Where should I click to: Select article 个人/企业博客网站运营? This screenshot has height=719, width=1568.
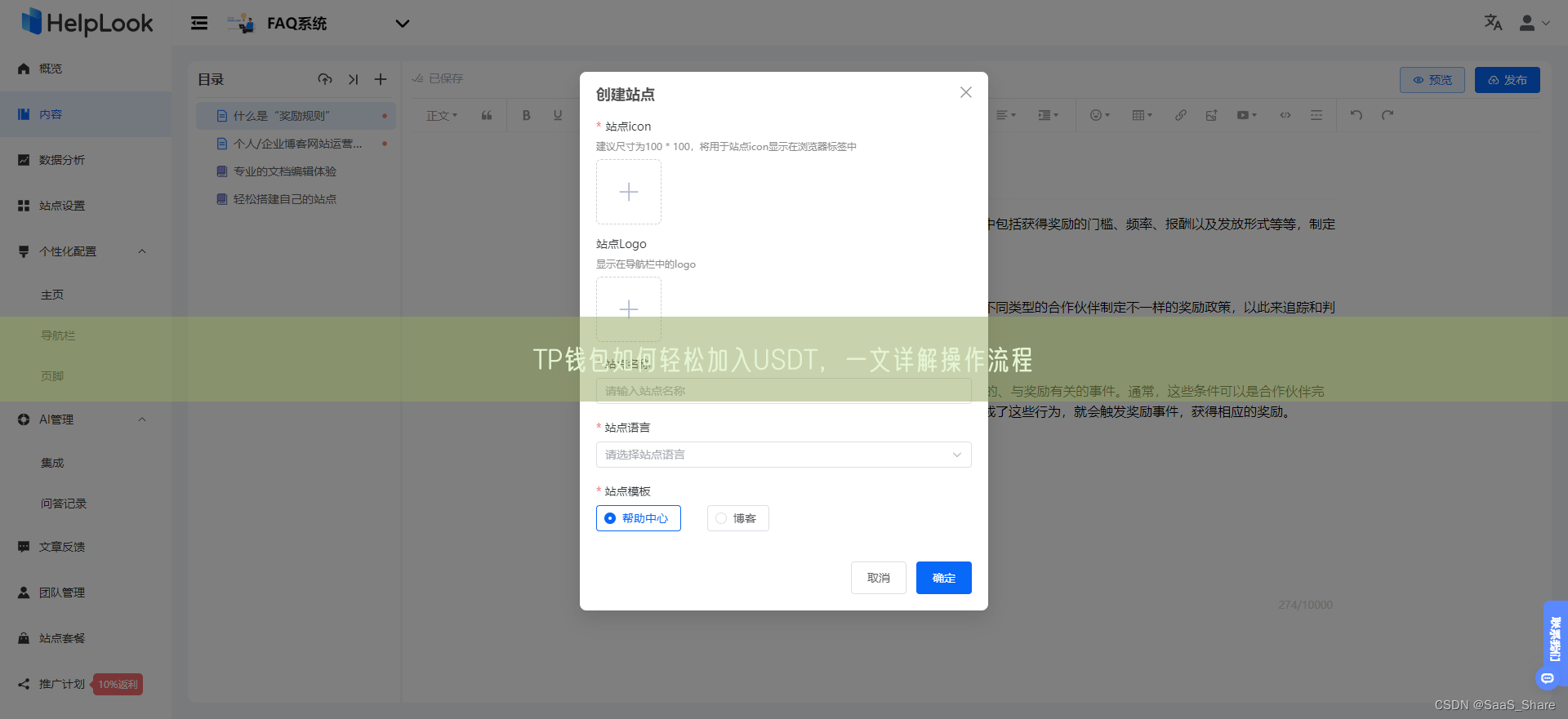tap(296, 144)
